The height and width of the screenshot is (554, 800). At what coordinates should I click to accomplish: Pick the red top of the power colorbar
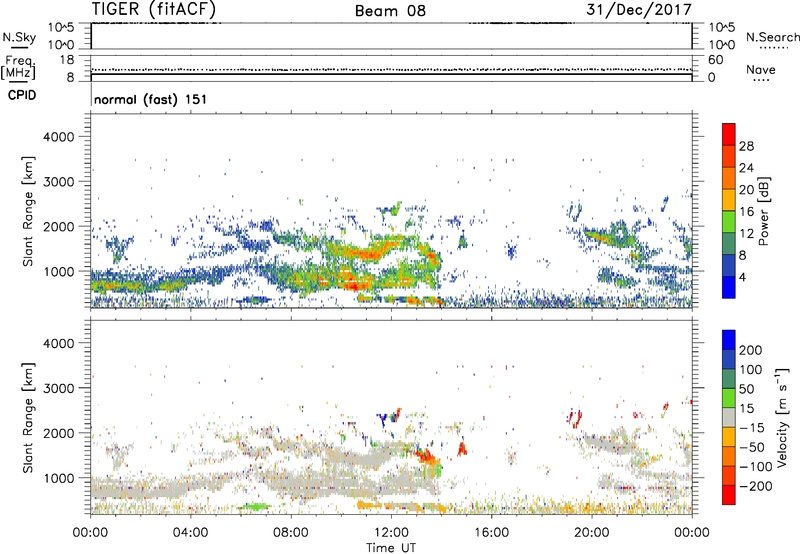(729, 134)
